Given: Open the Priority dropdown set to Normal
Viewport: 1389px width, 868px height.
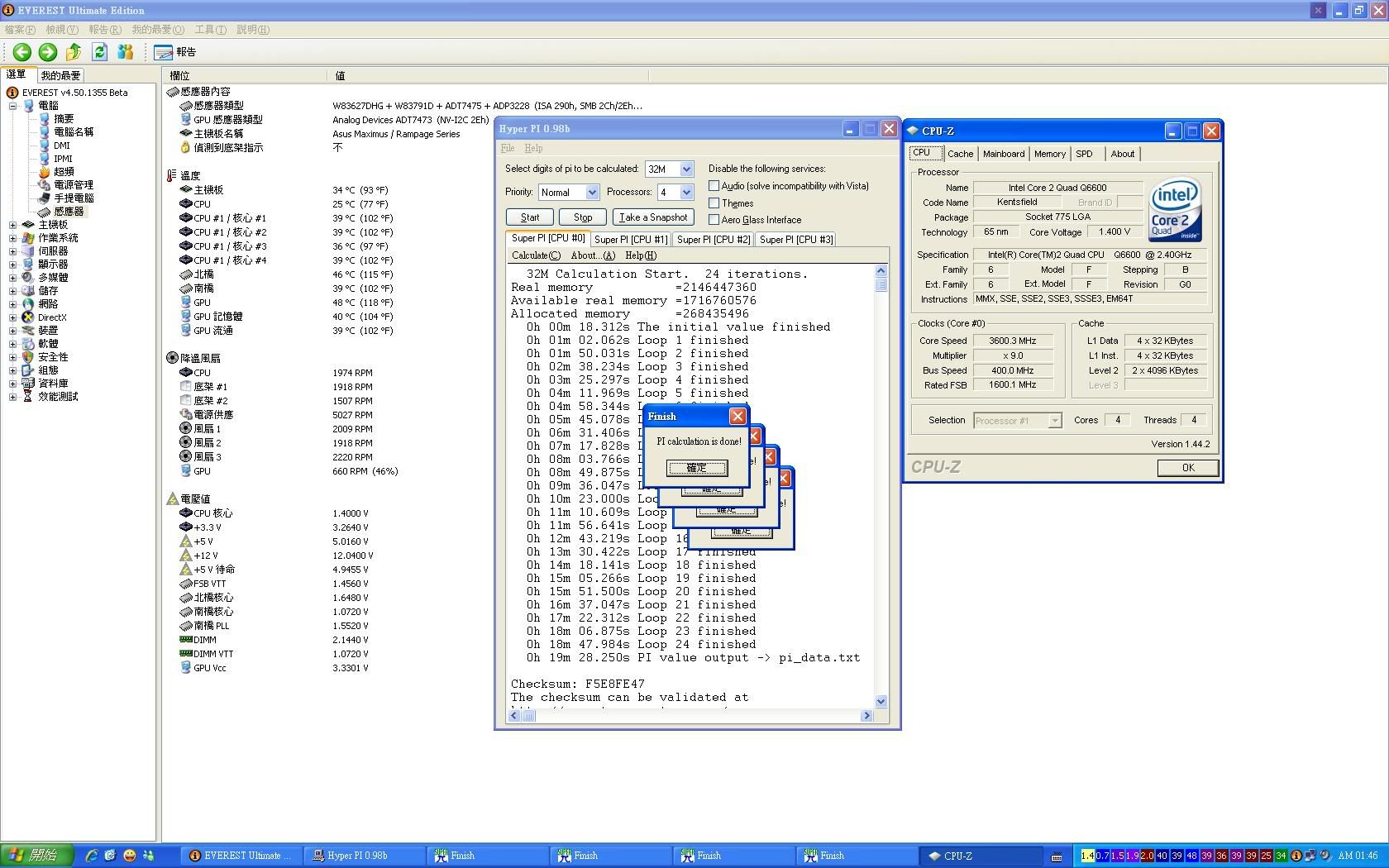Looking at the screenshot, I should click(592, 192).
